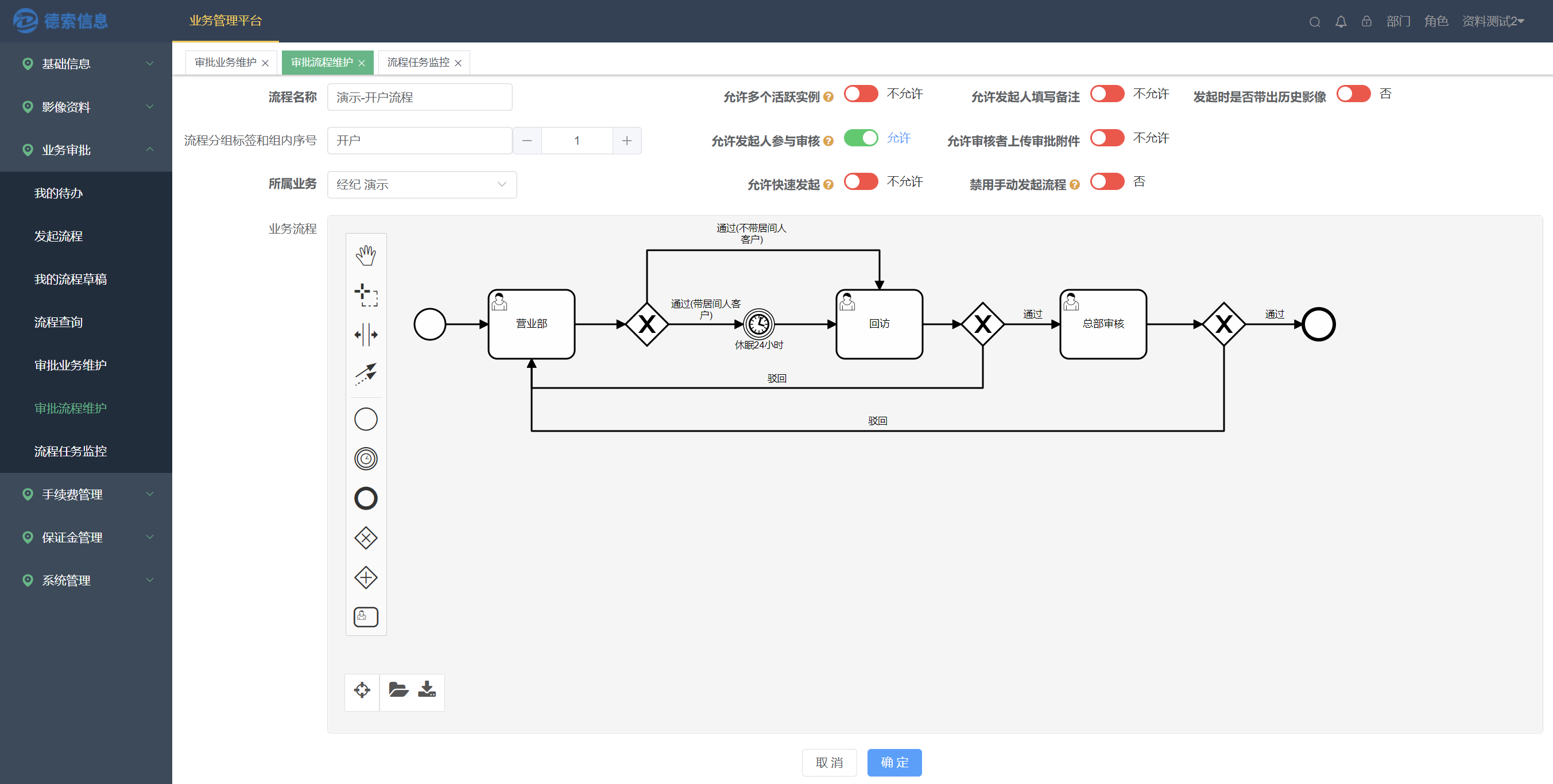The height and width of the screenshot is (784, 1553).
Task: Click the 取消 button
Action: click(x=829, y=763)
